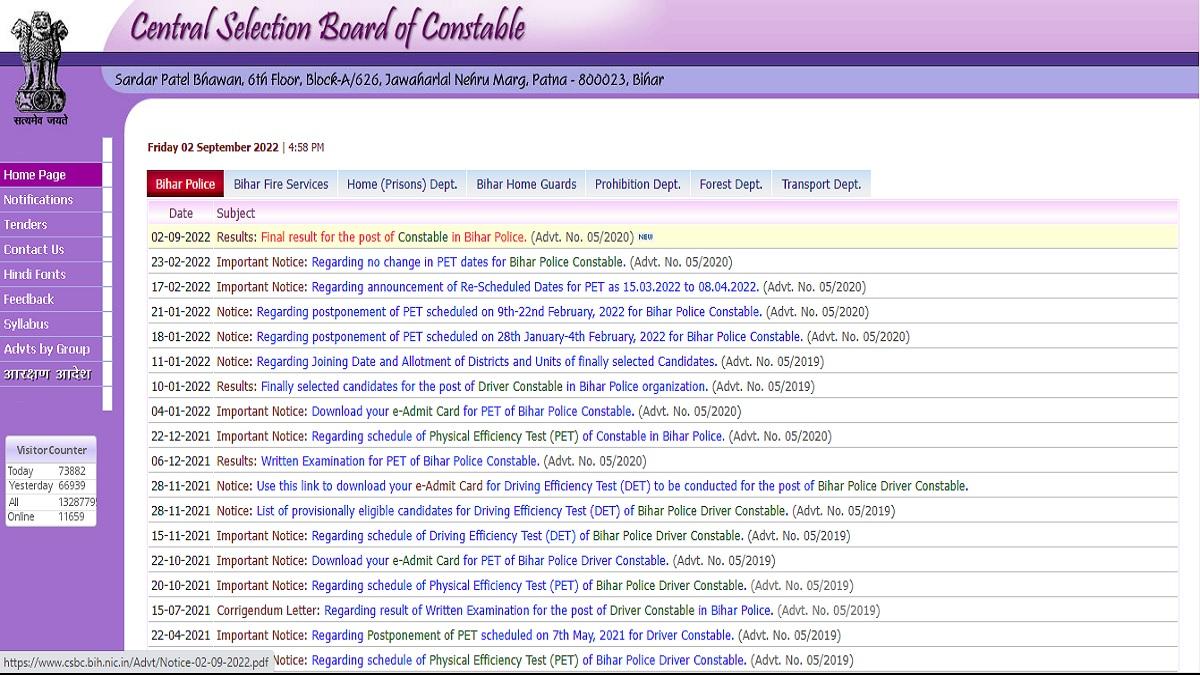Go to Home Page in sidebar
The image size is (1200, 675).
coord(50,175)
